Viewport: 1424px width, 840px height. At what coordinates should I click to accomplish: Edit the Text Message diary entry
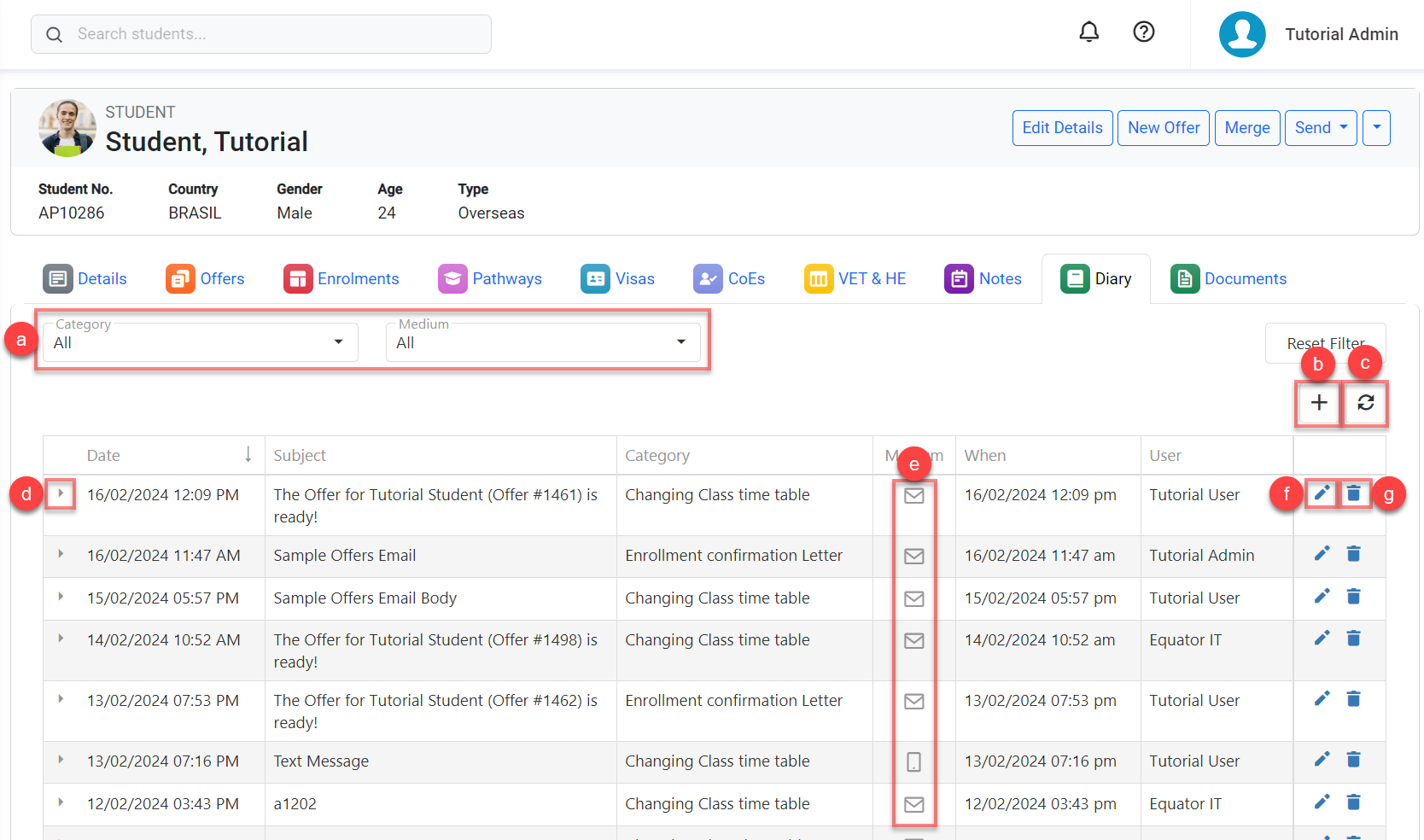coord(1322,760)
